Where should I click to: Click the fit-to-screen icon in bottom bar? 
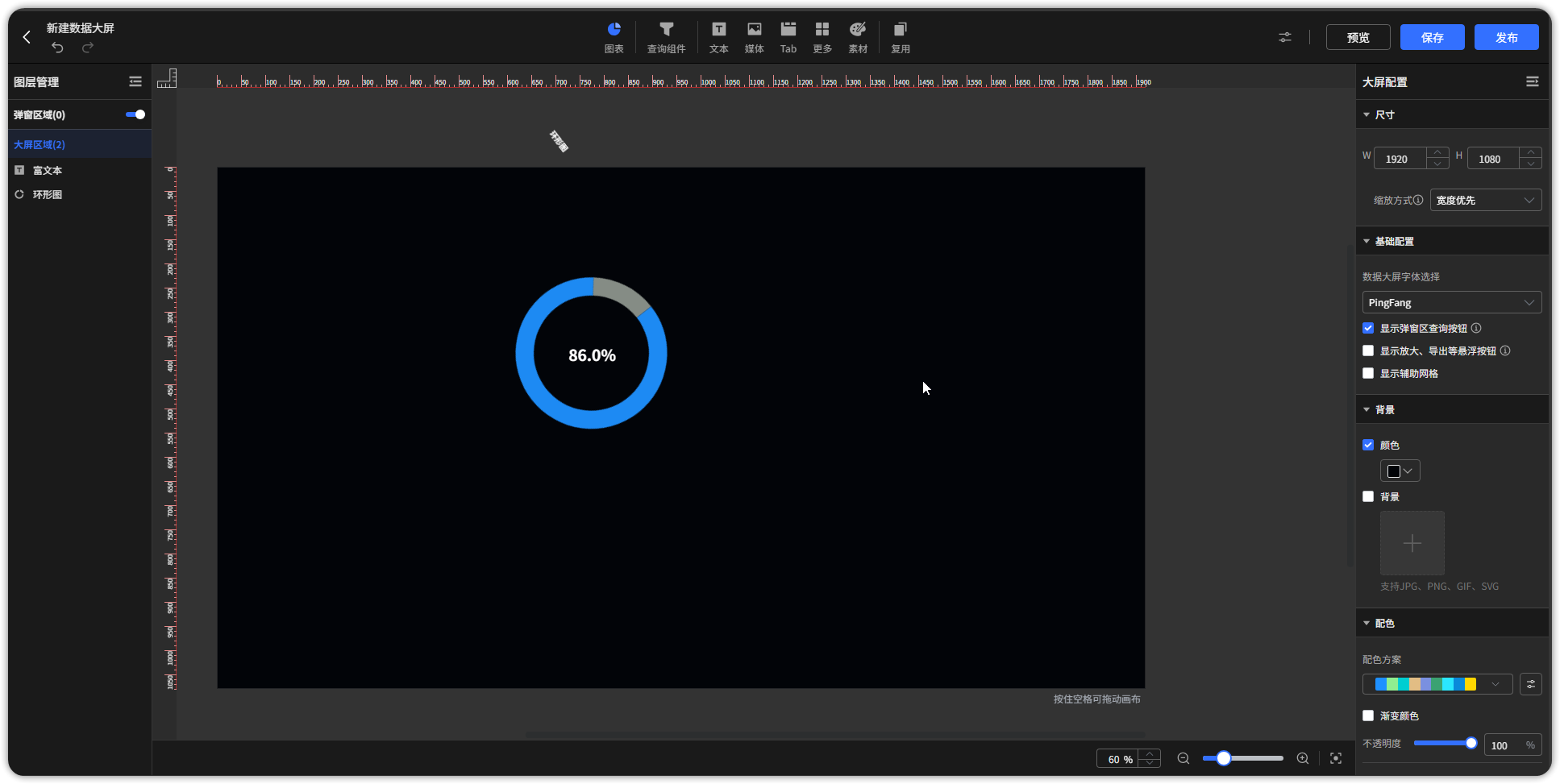click(1336, 758)
